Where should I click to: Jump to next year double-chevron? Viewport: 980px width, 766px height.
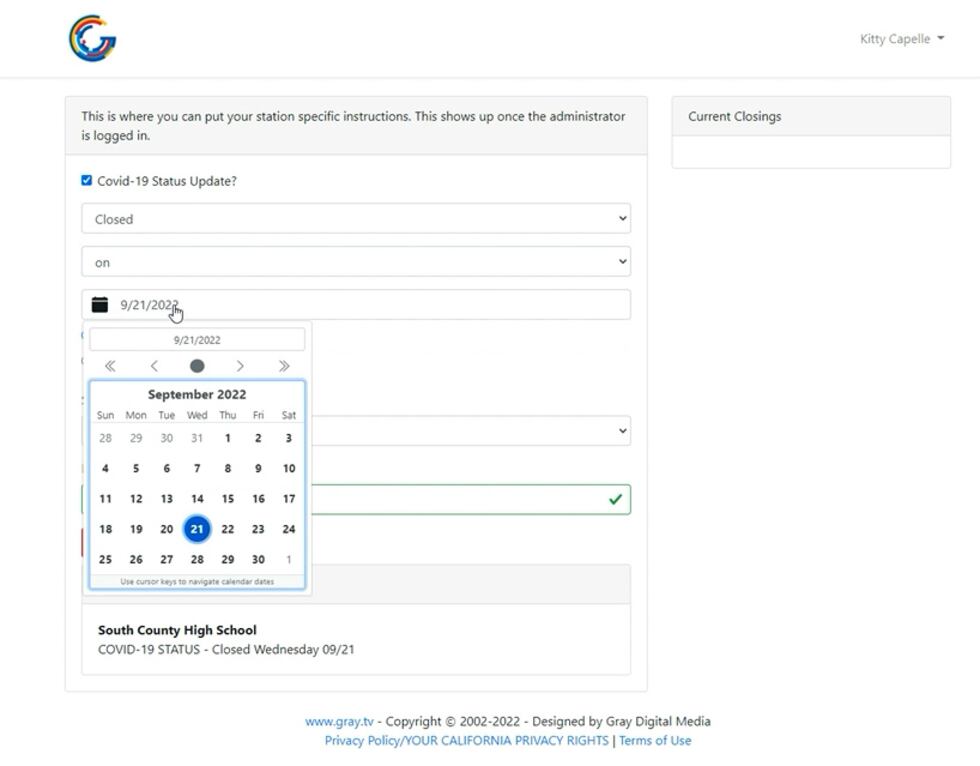click(x=284, y=366)
